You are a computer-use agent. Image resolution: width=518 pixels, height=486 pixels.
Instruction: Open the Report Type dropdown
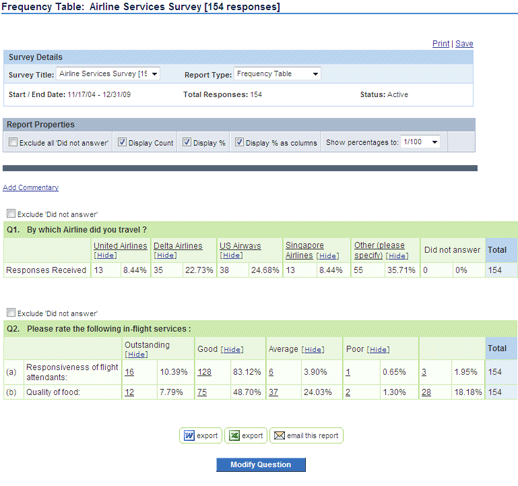(277, 74)
